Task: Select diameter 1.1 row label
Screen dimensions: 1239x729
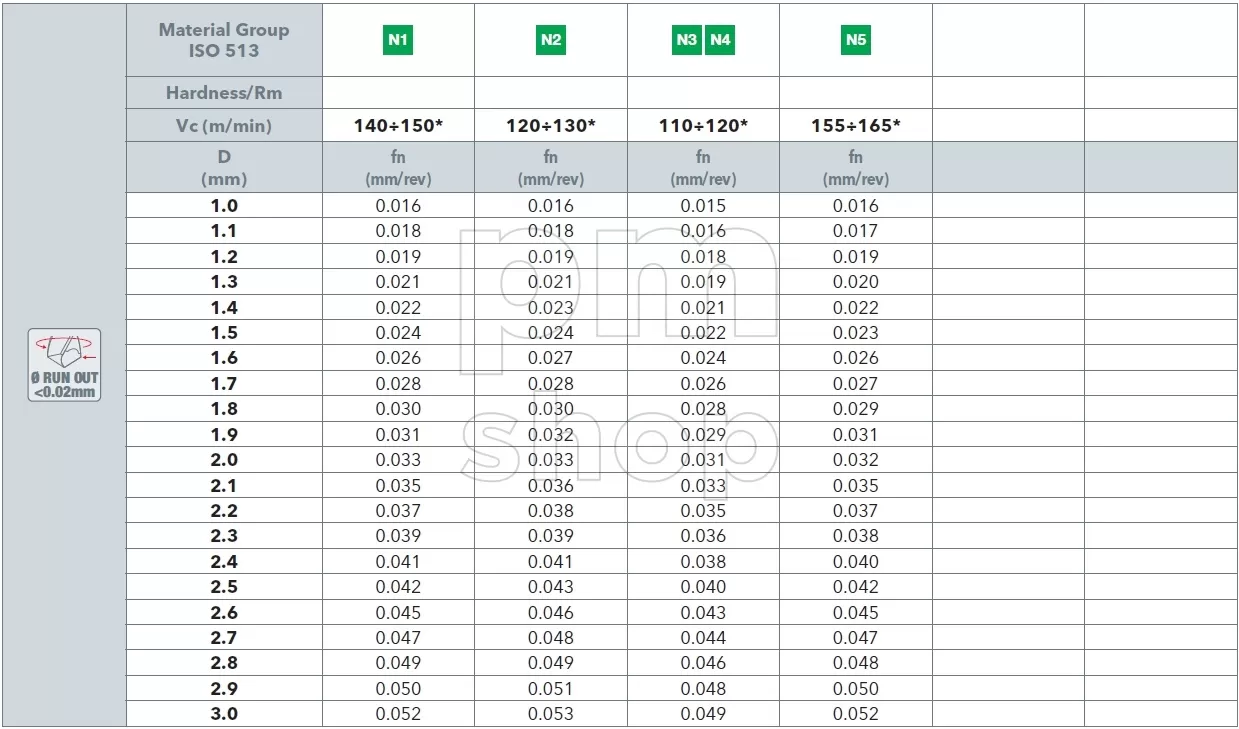Action: click(x=224, y=231)
